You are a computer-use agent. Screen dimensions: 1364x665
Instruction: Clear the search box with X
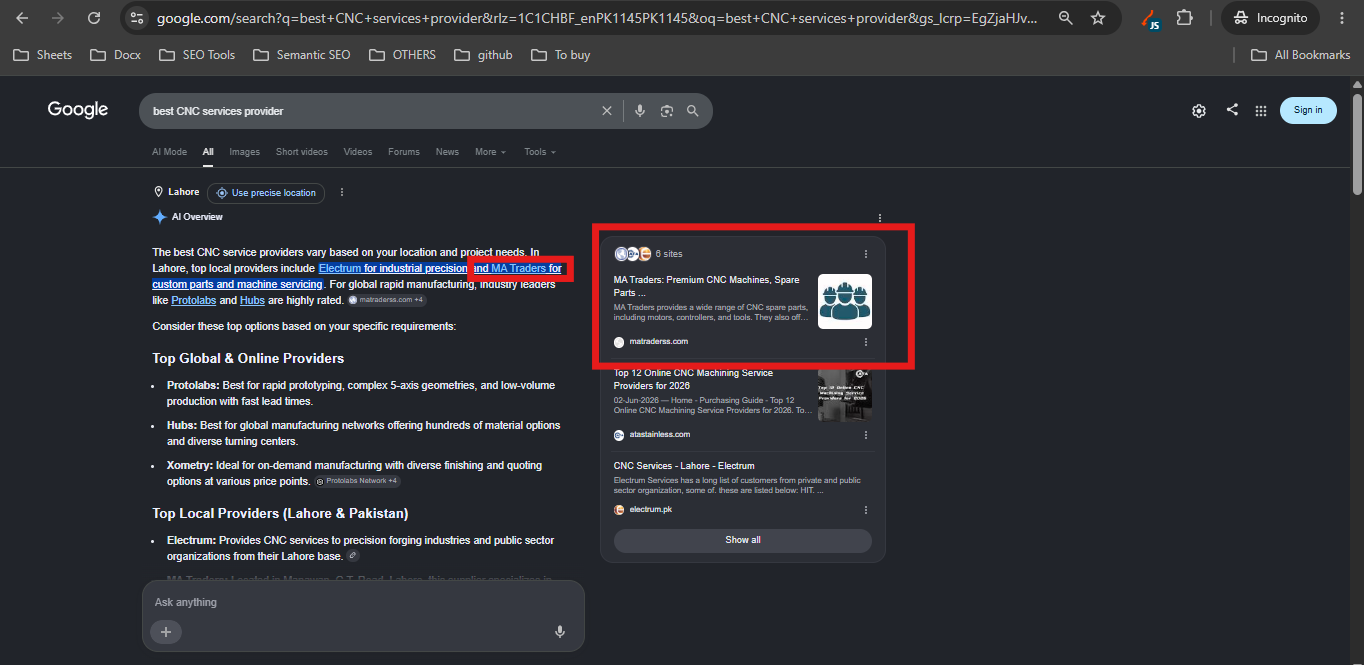click(x=606, y=111)
